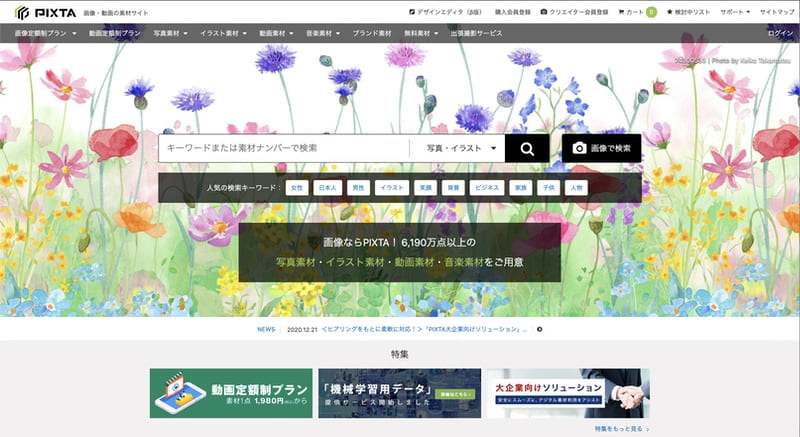Open the 大企業向けソリューション feature banner

click(568, 393)
